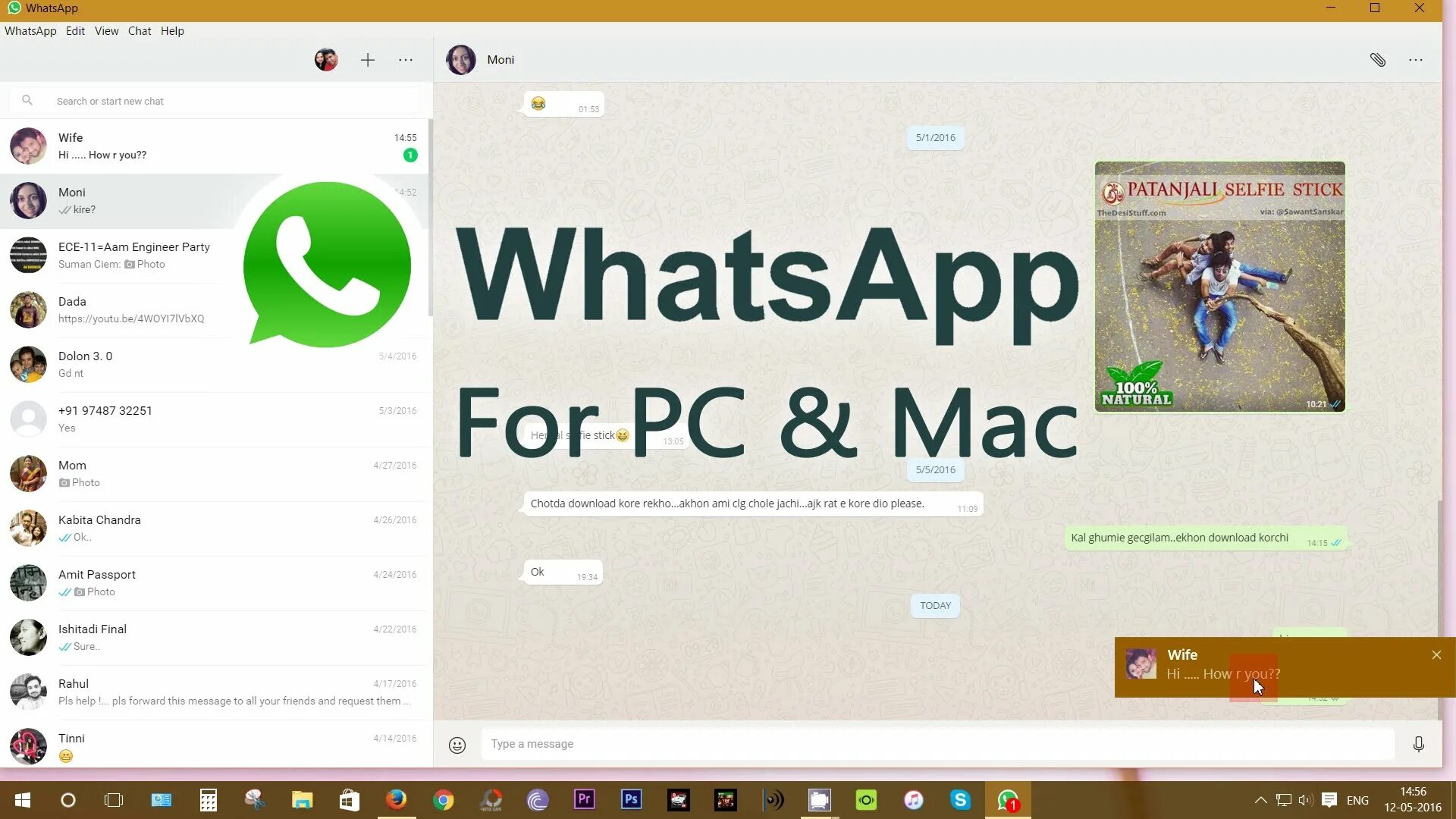Click the emoji smiley face icon
The width and height of the screenshot is (1456, 819).
coord(458,744)
